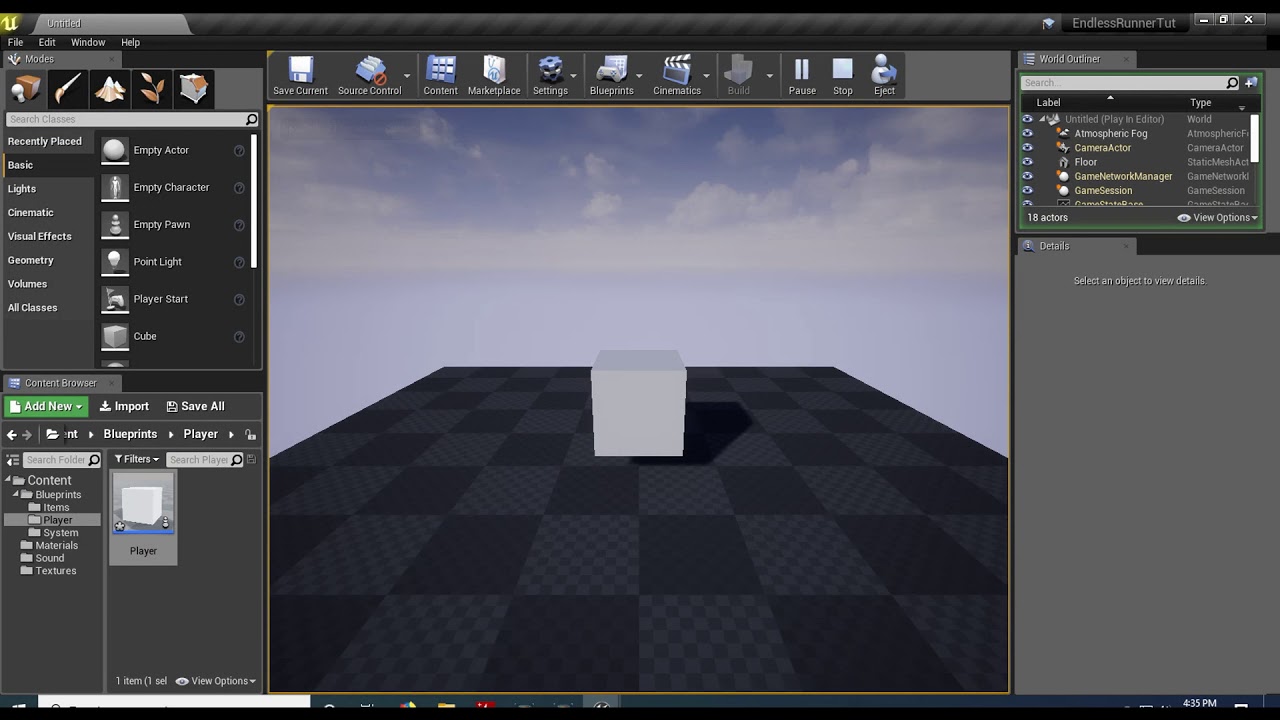Image resolution: width=1280 pixels, height=720 pixels.
Task: Toggle the sources panel icon in Content Browser
Action: (13, 460)
